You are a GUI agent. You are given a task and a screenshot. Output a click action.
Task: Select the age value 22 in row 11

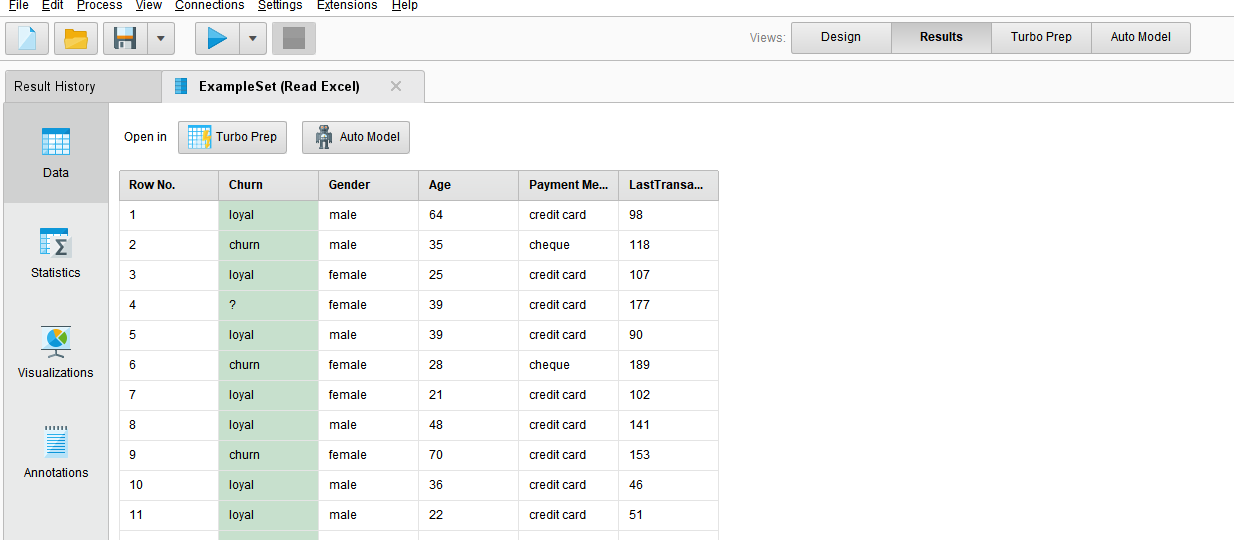point(469,515)
